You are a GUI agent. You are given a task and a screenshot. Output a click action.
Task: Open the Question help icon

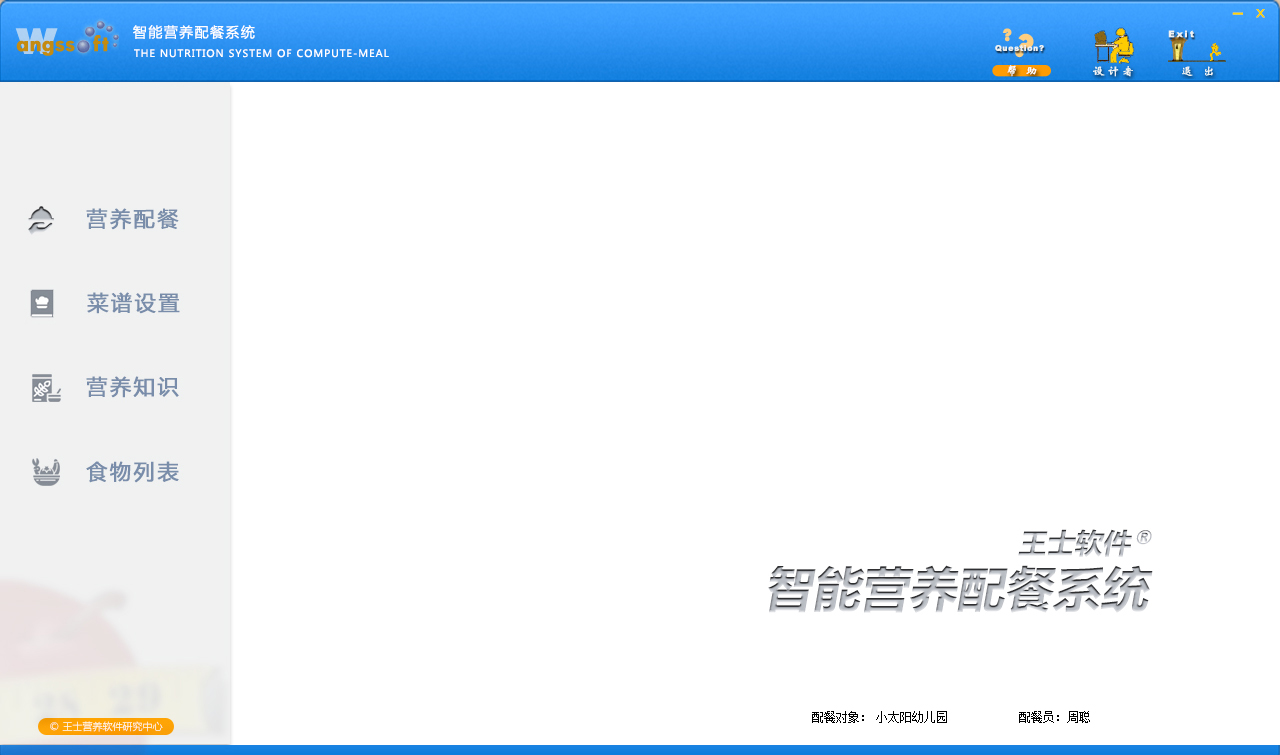pyautogui.click(x=1020, y=44)
